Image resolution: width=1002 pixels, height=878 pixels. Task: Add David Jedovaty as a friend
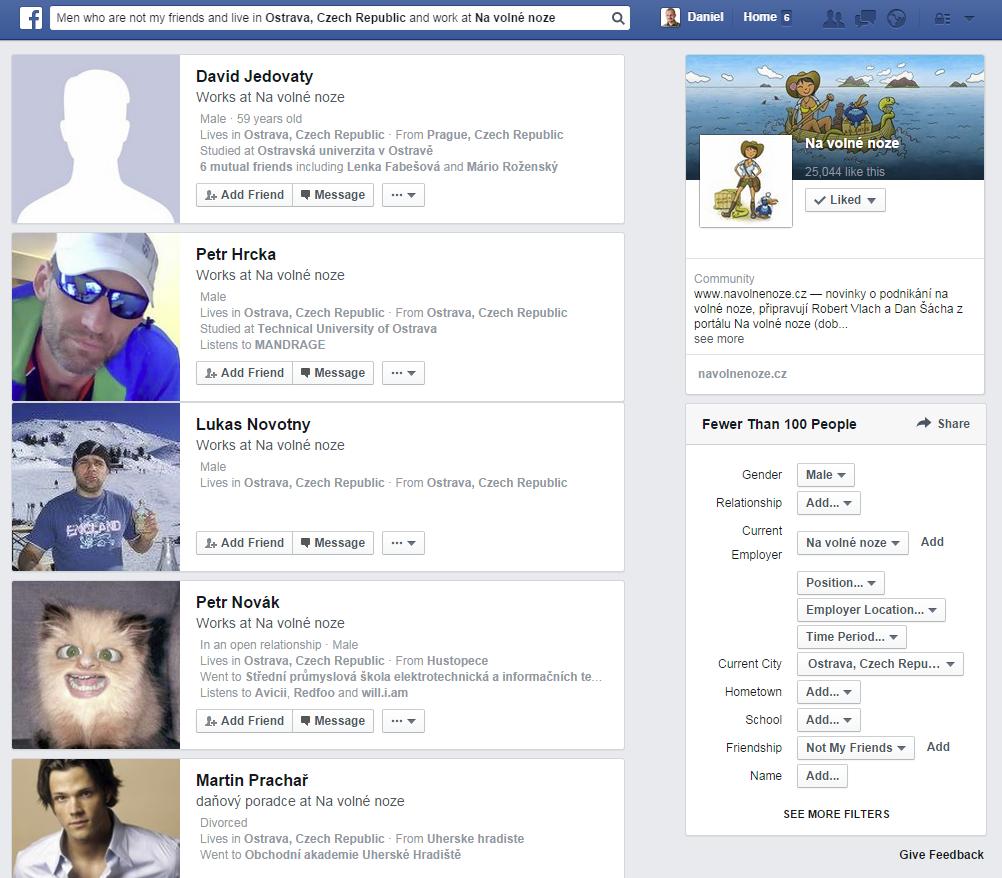click(x=244, y=195)
